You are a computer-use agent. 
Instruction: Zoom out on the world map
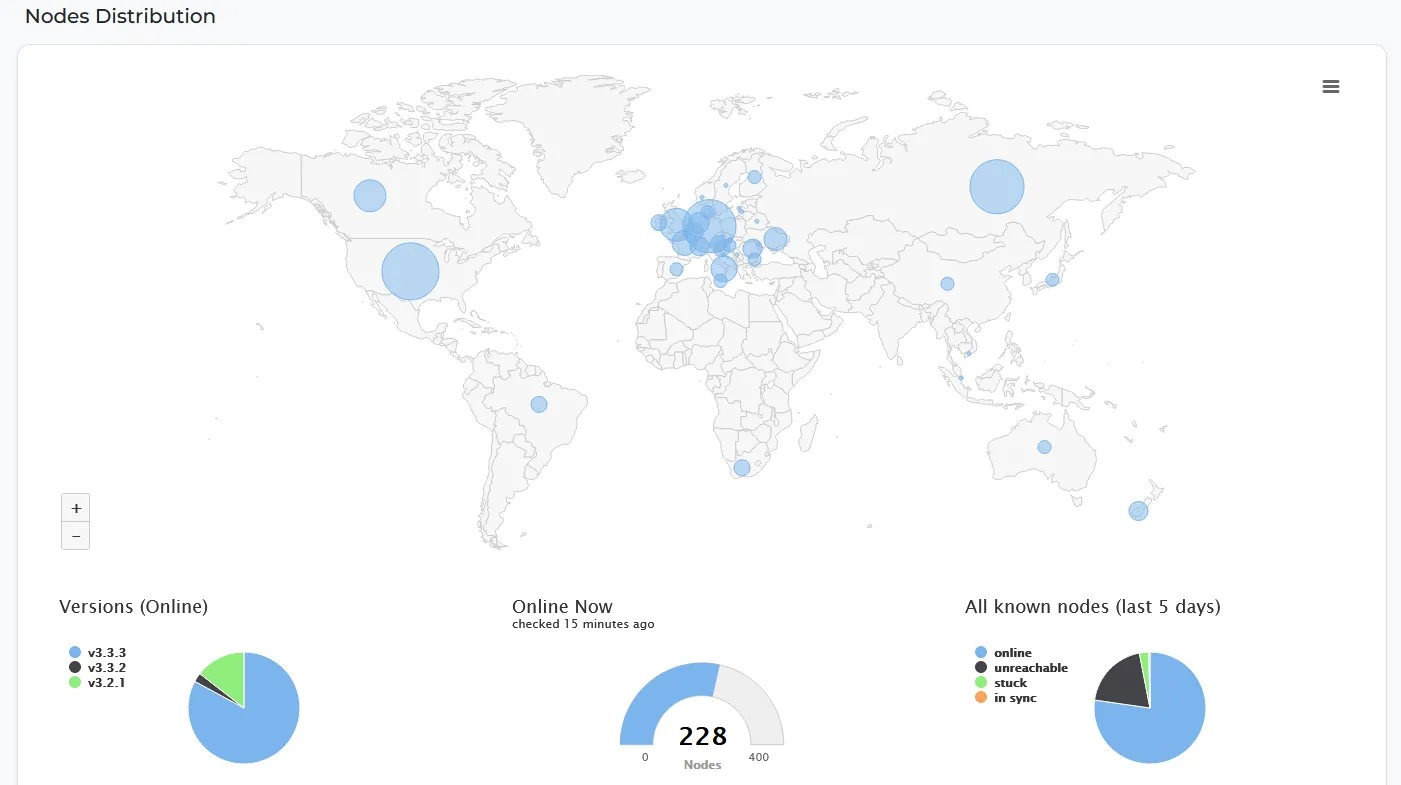point(76,536)
